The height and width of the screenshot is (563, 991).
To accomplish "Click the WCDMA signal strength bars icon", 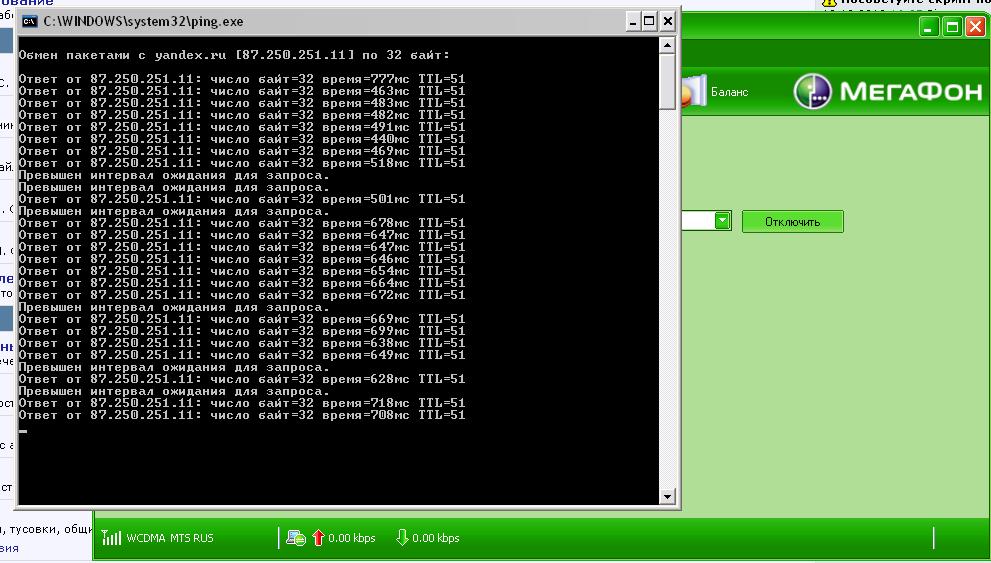I will point(111,538).
